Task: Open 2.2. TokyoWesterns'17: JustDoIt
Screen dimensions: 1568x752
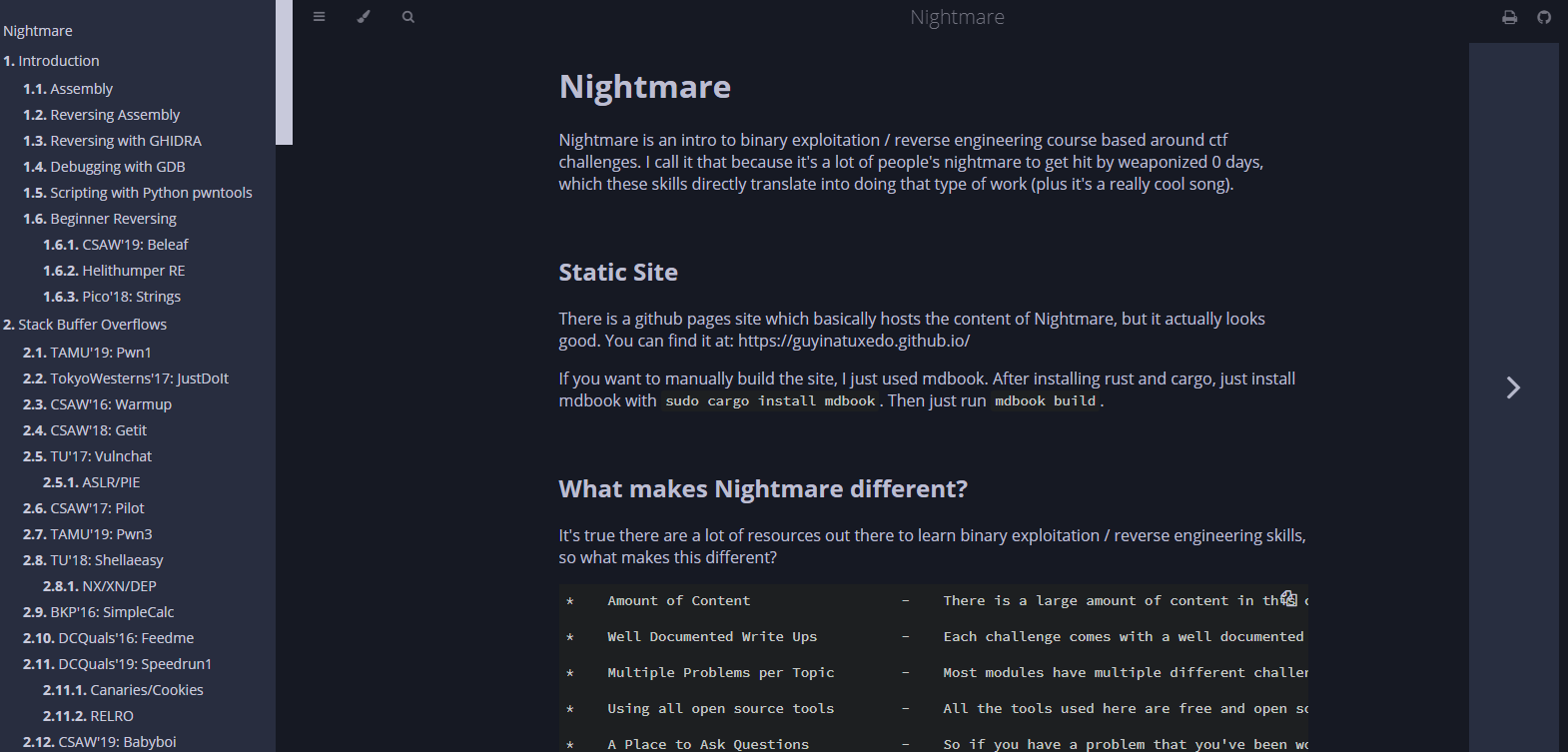Action: (x=126, y=378)
